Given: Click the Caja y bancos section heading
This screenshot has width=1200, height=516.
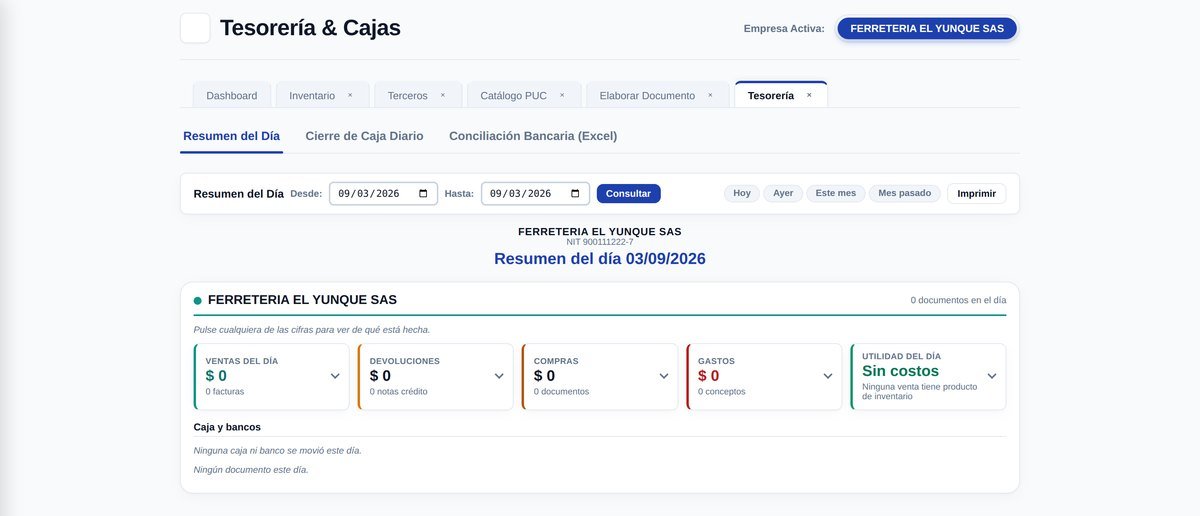Looking at the screenshot, I should (x=227, y=427).
